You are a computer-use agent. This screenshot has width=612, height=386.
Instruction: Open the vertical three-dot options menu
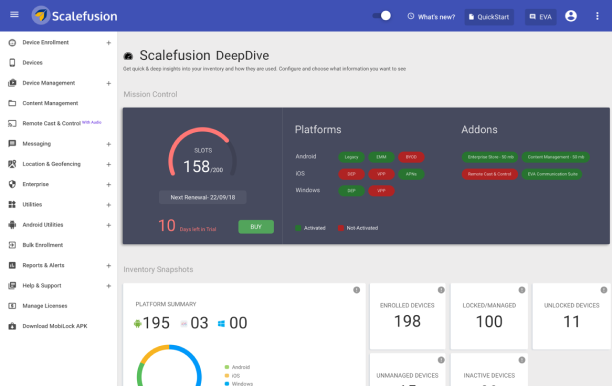(597, 16)
